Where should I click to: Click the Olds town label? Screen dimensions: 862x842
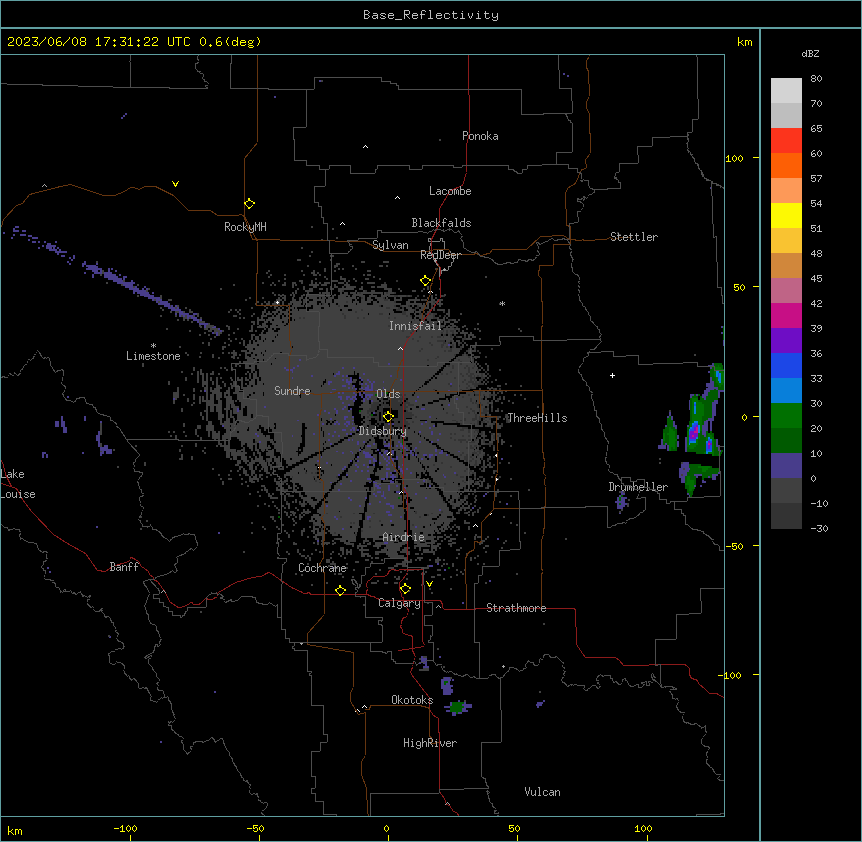(388, 394)
